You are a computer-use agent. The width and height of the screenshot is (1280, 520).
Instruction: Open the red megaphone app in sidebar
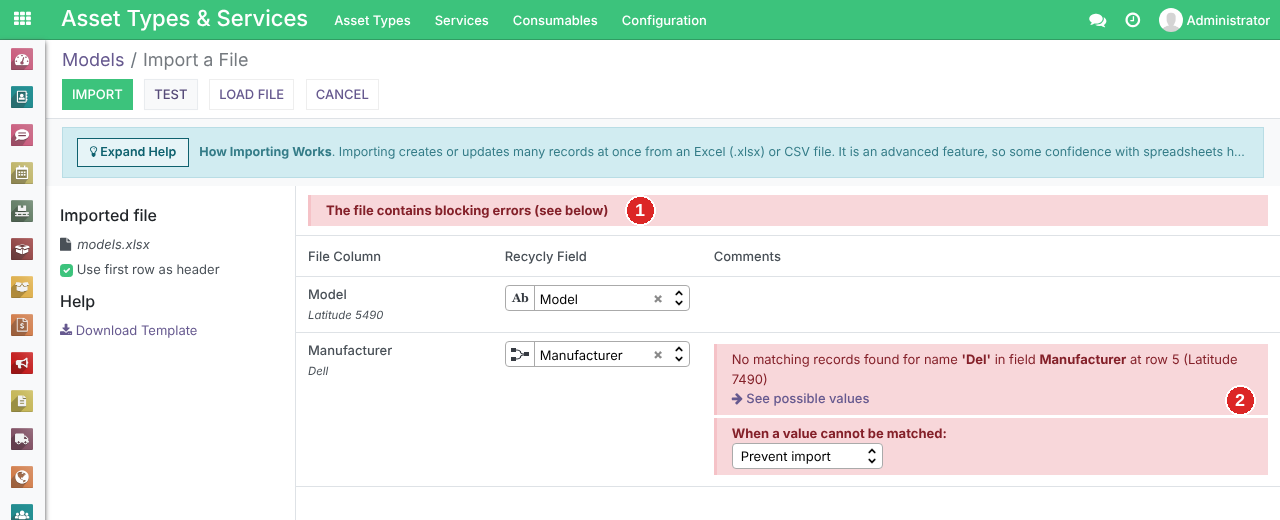(22, 363)
